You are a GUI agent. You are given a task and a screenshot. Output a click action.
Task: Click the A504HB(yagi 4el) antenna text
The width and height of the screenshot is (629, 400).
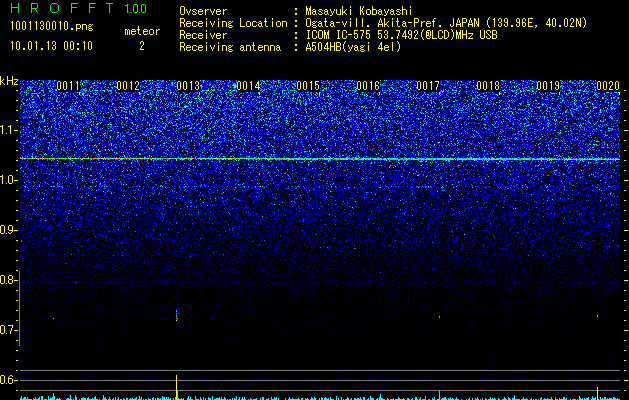point(353,47)
